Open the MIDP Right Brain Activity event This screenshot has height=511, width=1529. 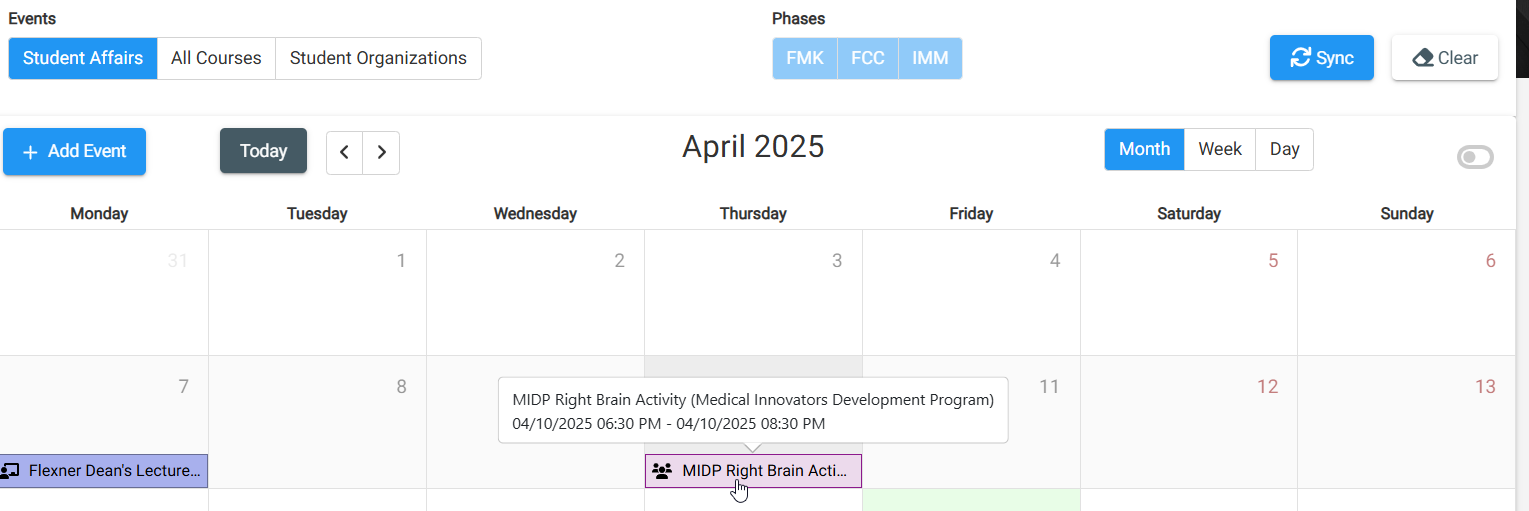753,471
